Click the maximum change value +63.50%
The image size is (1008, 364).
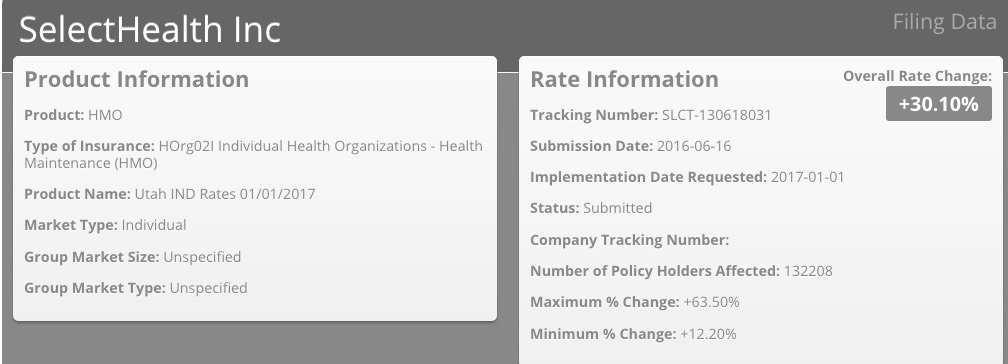click(x=711, y=302)
